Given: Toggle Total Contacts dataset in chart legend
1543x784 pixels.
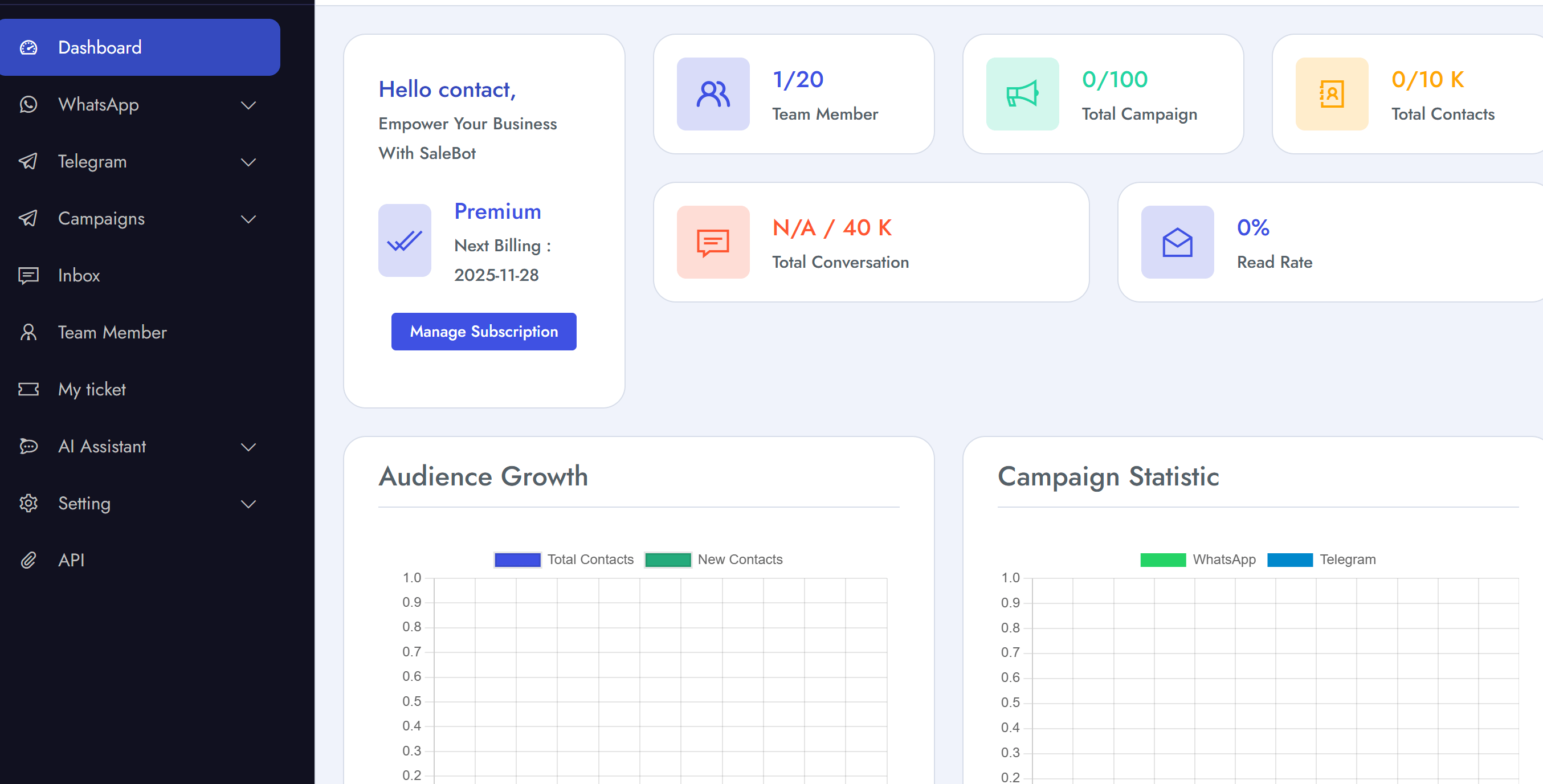Looking at the screenshot, I should pos(564,560).
